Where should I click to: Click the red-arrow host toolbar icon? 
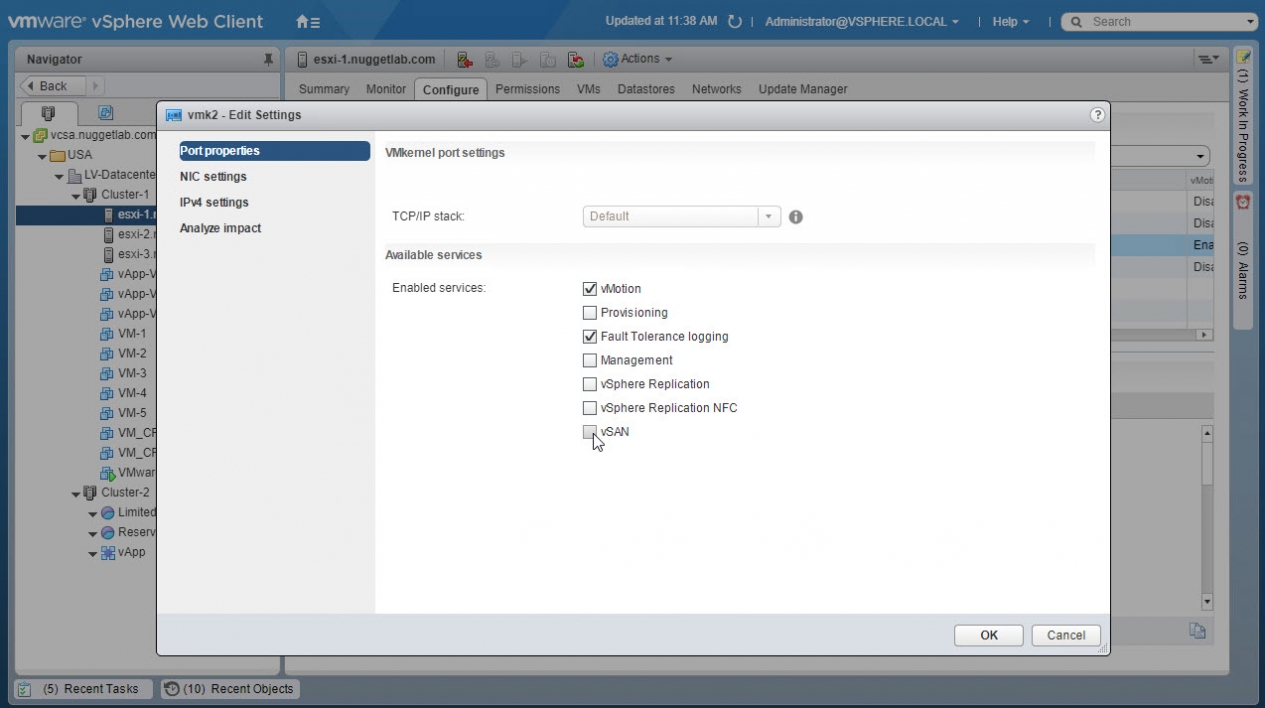tap(464, 59)
